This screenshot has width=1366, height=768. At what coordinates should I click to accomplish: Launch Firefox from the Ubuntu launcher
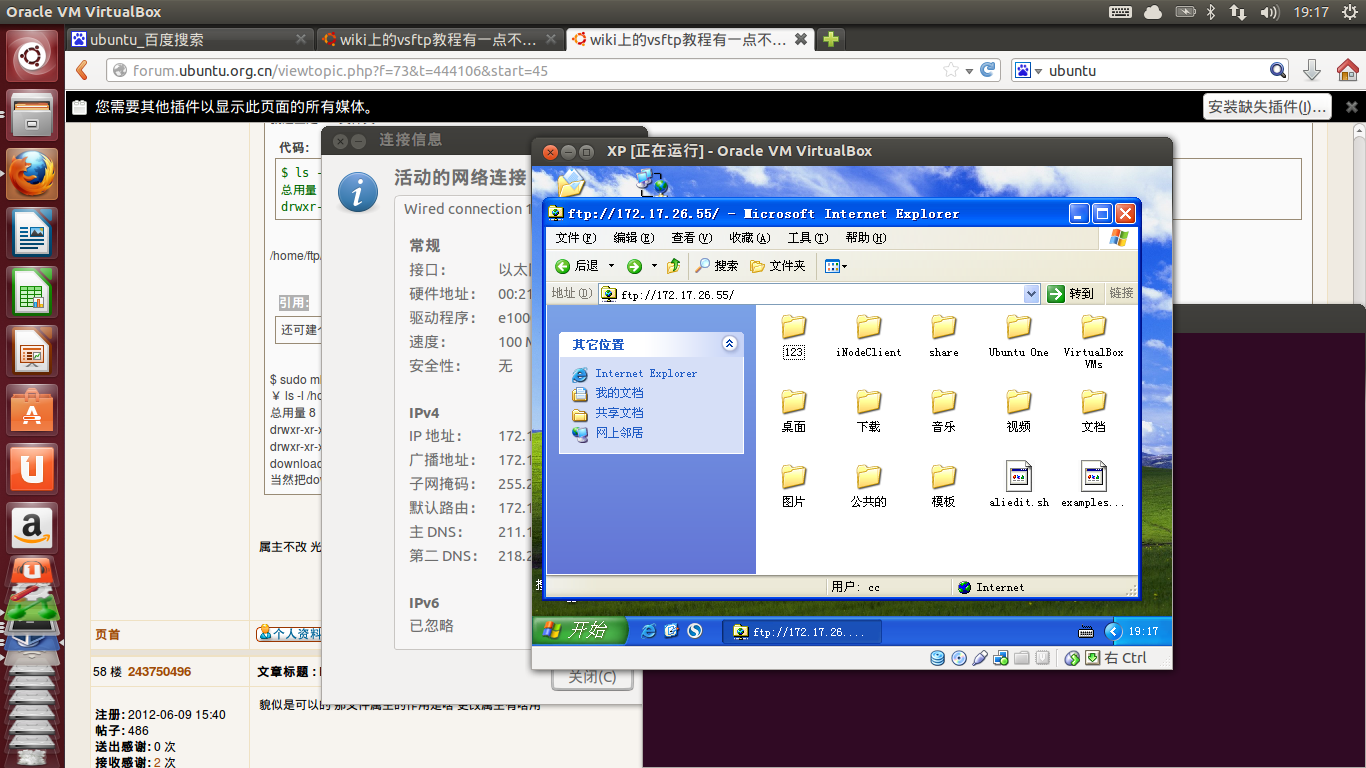(32, 176)
